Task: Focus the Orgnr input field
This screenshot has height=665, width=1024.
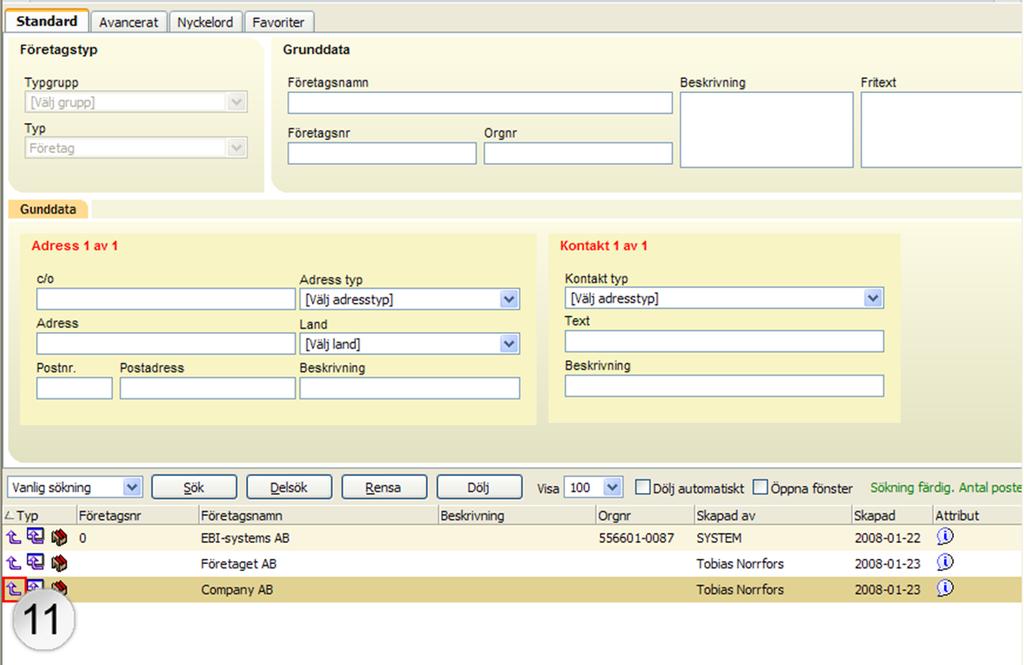Action: pos(578,154)
